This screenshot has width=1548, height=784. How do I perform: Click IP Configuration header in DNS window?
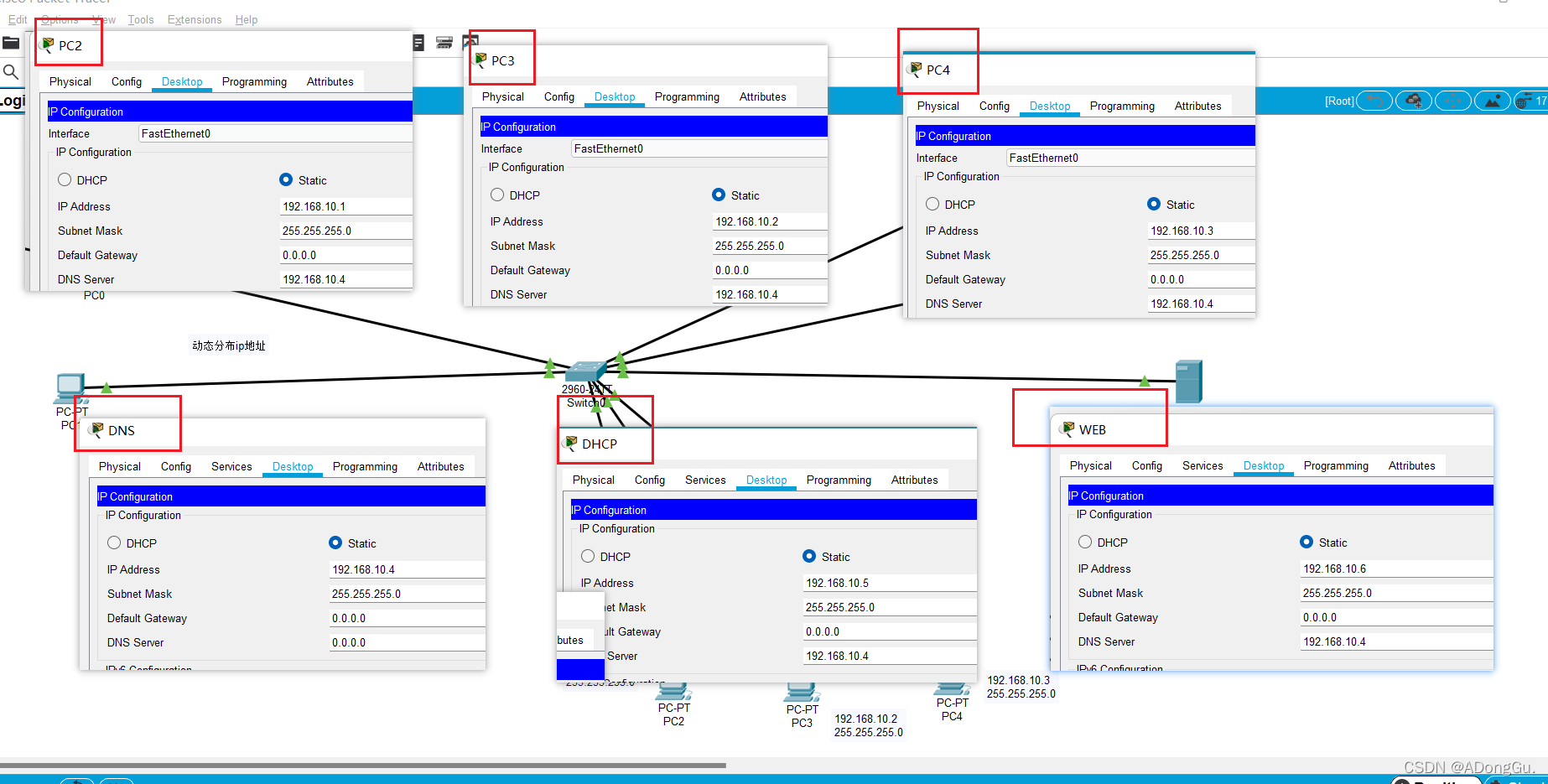coord(291,496)
